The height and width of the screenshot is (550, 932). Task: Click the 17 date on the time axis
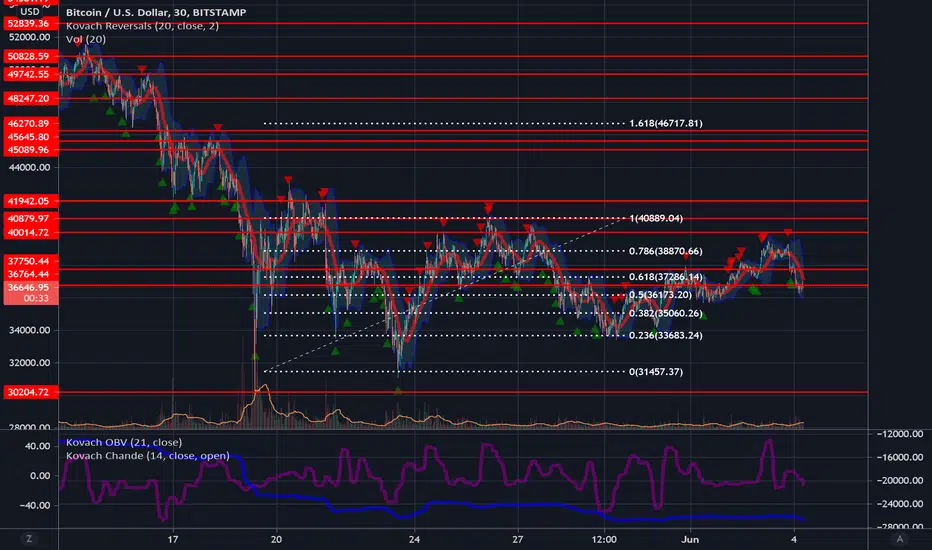coord(172,539)
